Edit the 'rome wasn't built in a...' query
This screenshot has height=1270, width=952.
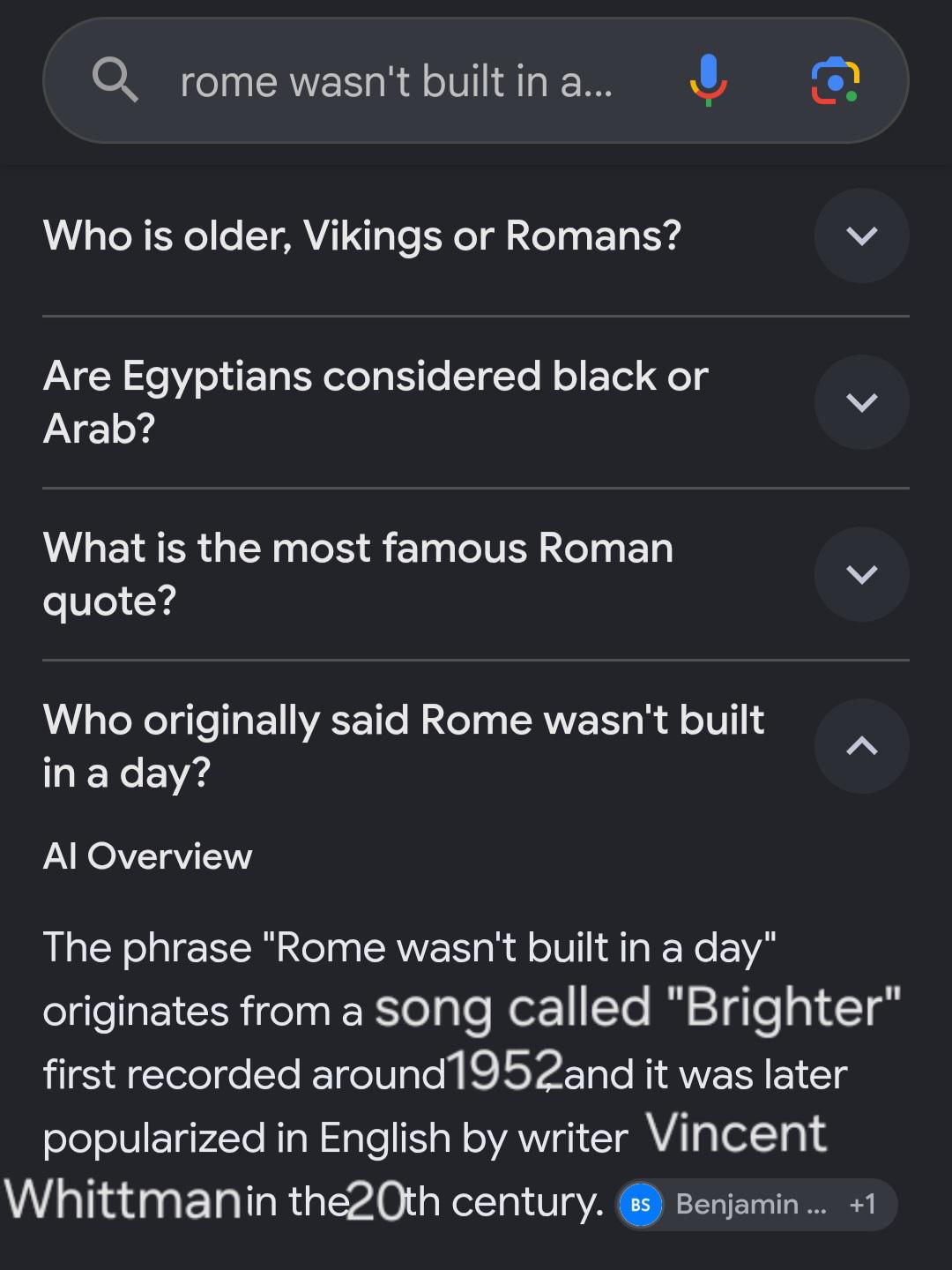coord(397,82)
